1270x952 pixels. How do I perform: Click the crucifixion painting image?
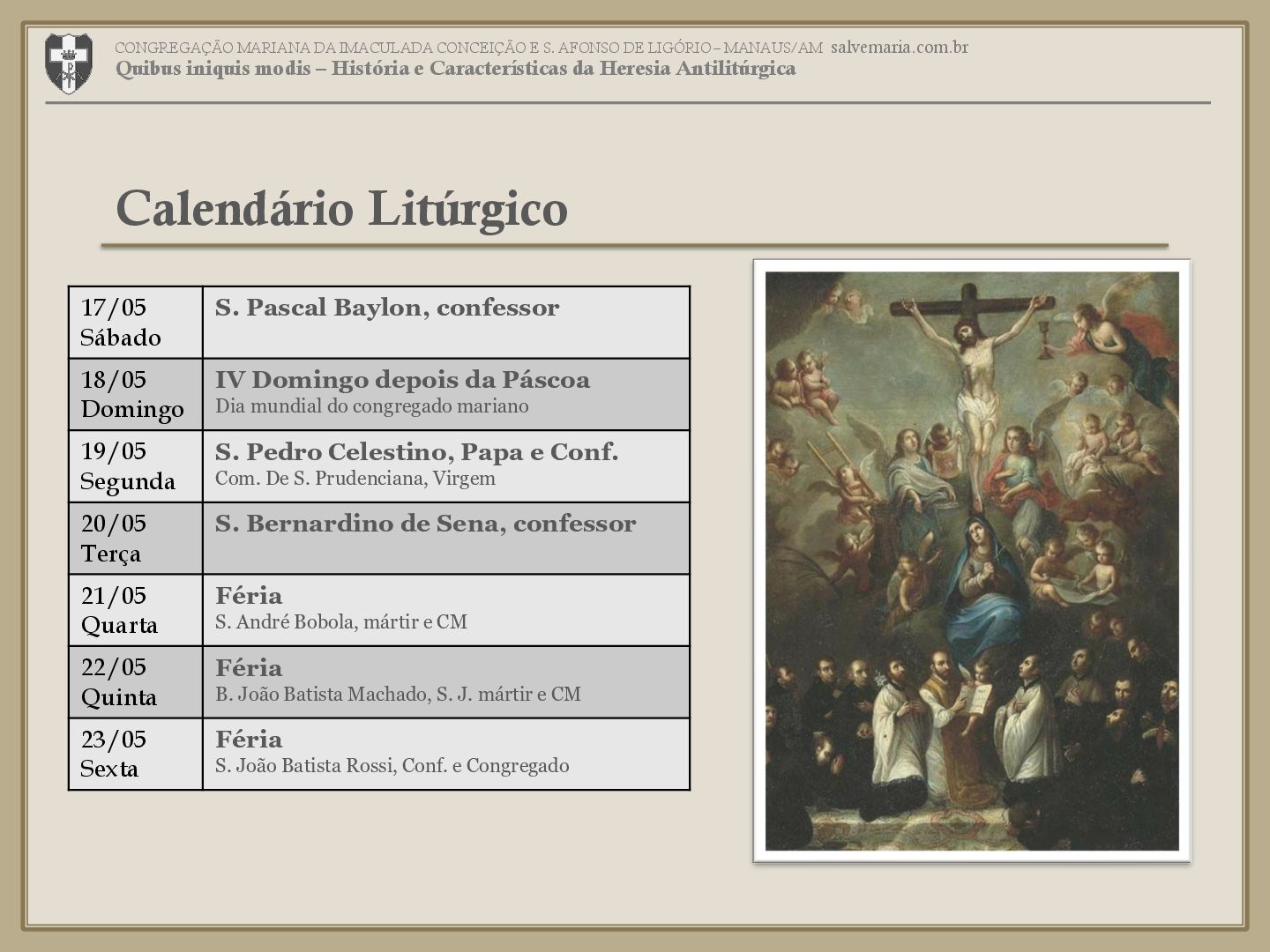[972, 561]
